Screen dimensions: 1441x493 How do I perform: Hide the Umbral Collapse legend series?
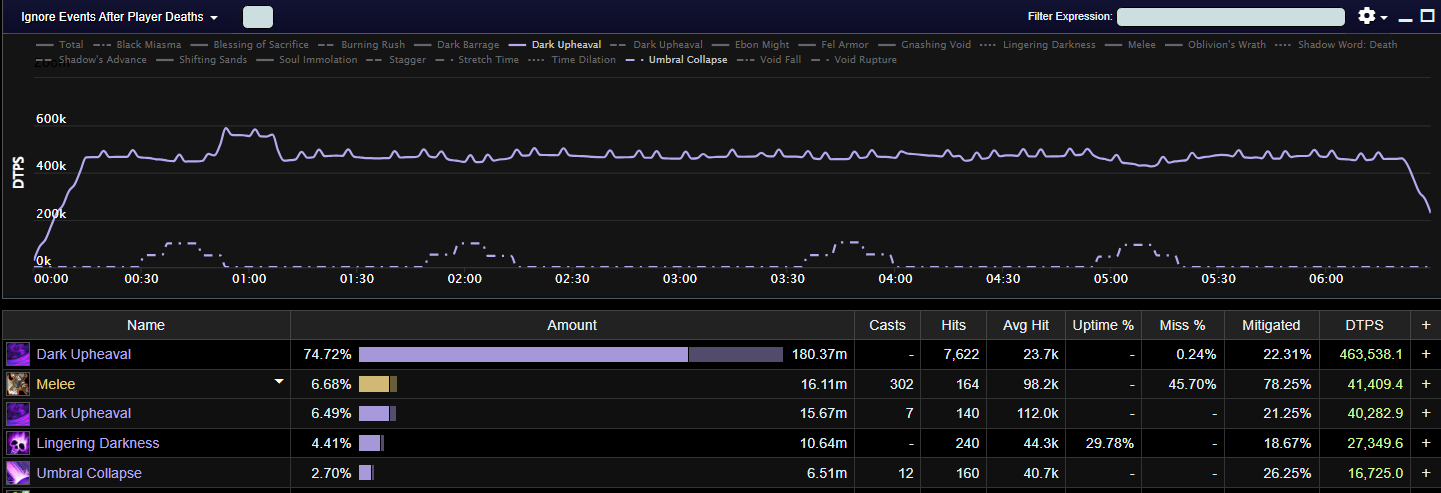click(677, 60)
